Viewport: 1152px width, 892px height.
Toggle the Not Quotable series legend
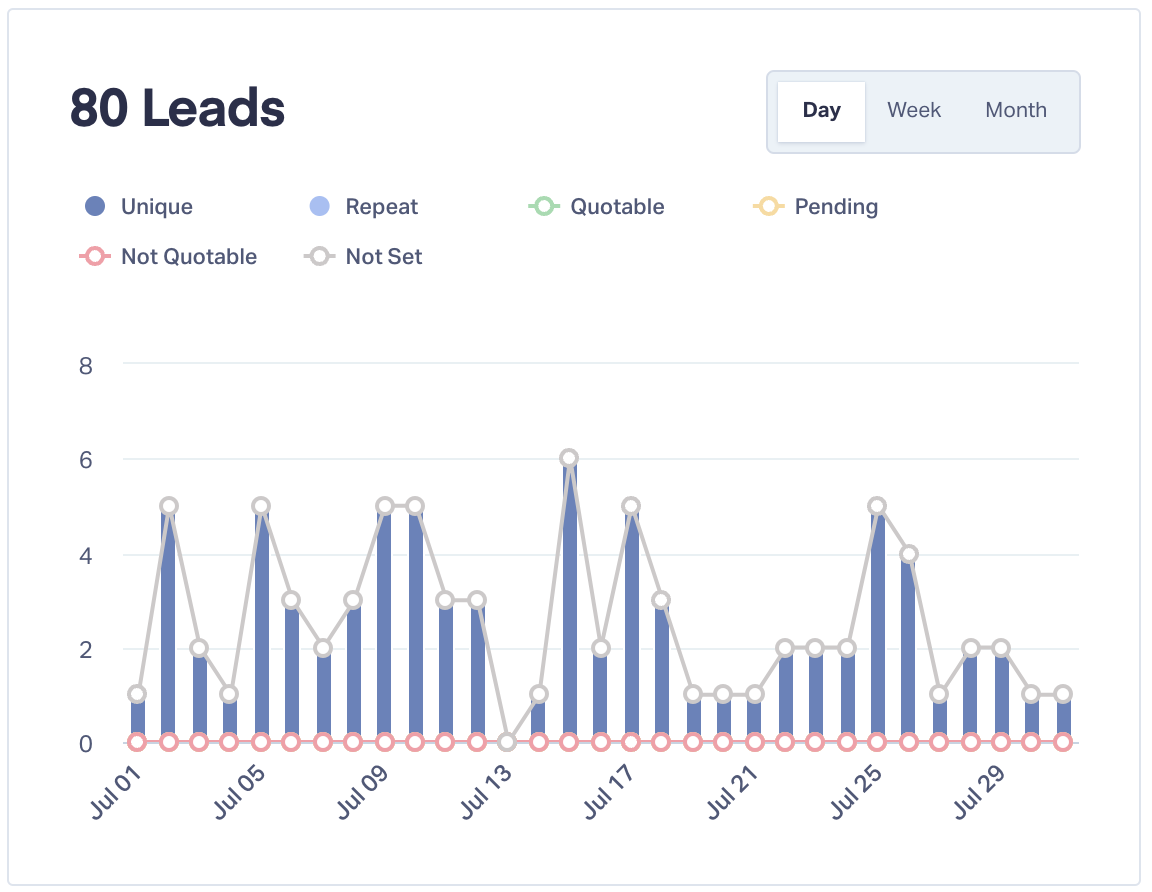[168, 256]
